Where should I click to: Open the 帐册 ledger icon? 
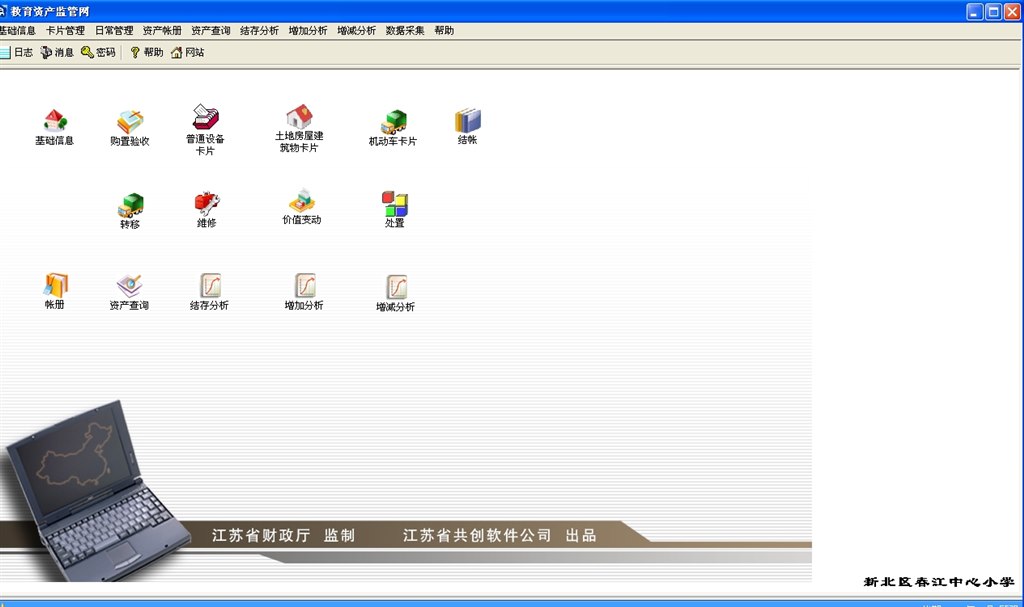point(55,286)
